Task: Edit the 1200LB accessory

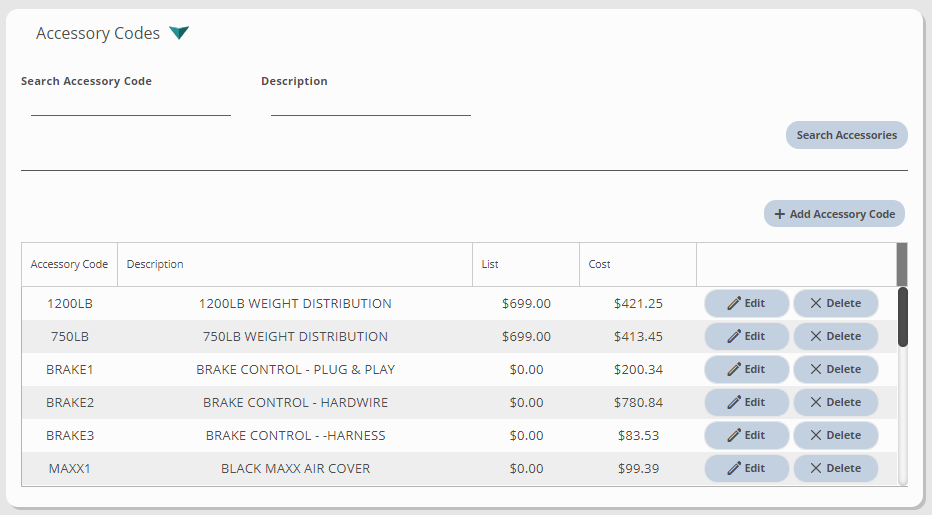Action: (x=747, y=303)
